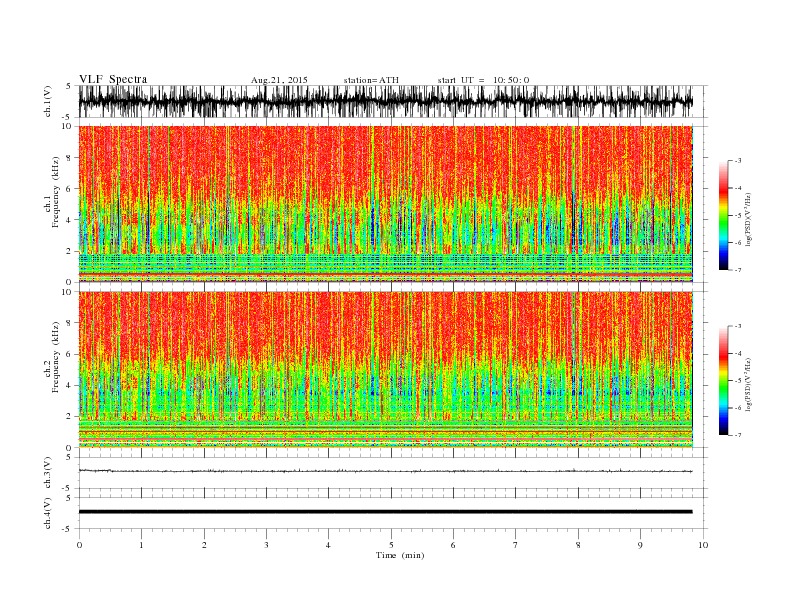Click the ch.1 spectrogram color scale bar
Screen dimensions: 792x612
(x=723, y=215)
